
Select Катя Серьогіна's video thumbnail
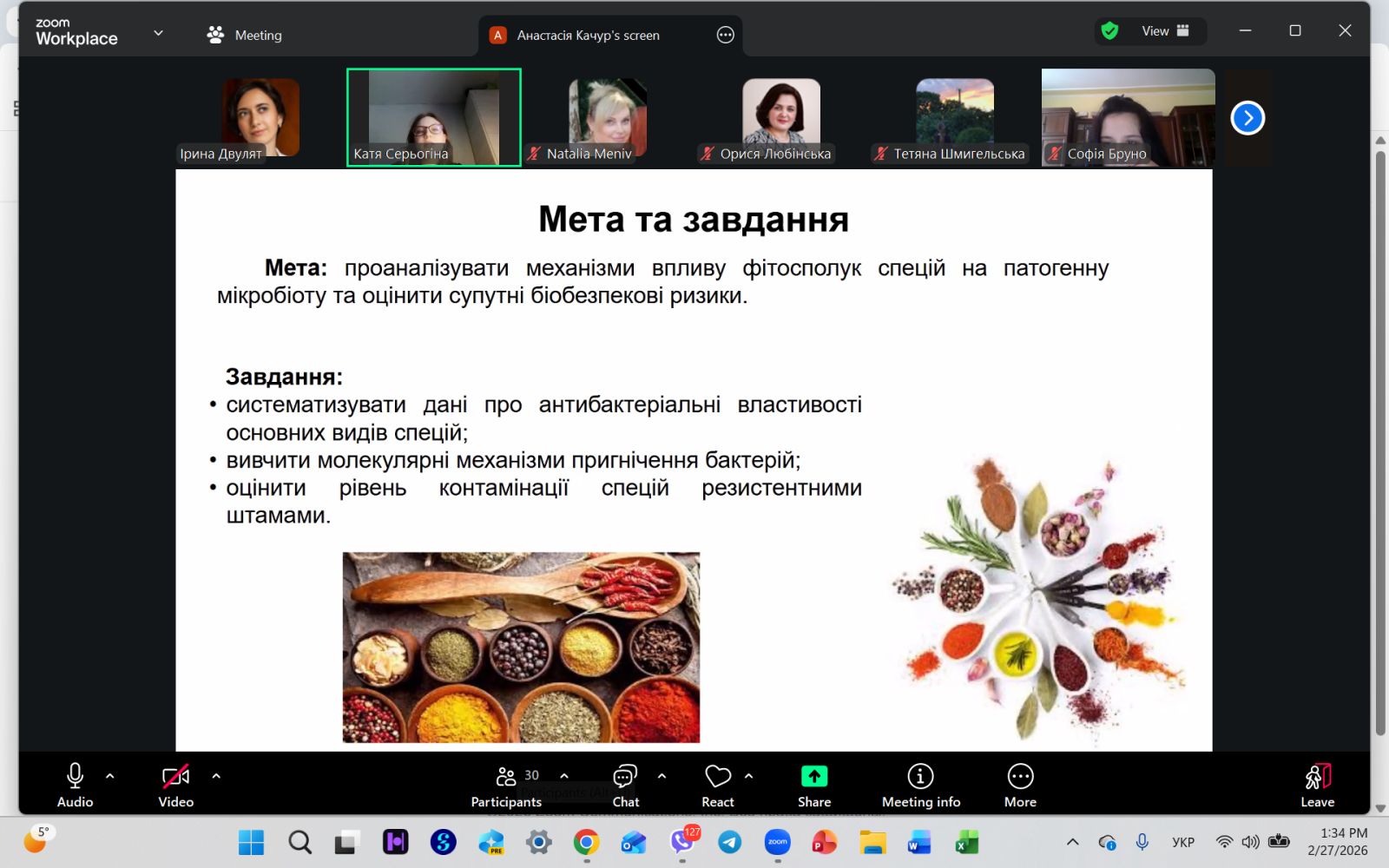tap(433, 117)
